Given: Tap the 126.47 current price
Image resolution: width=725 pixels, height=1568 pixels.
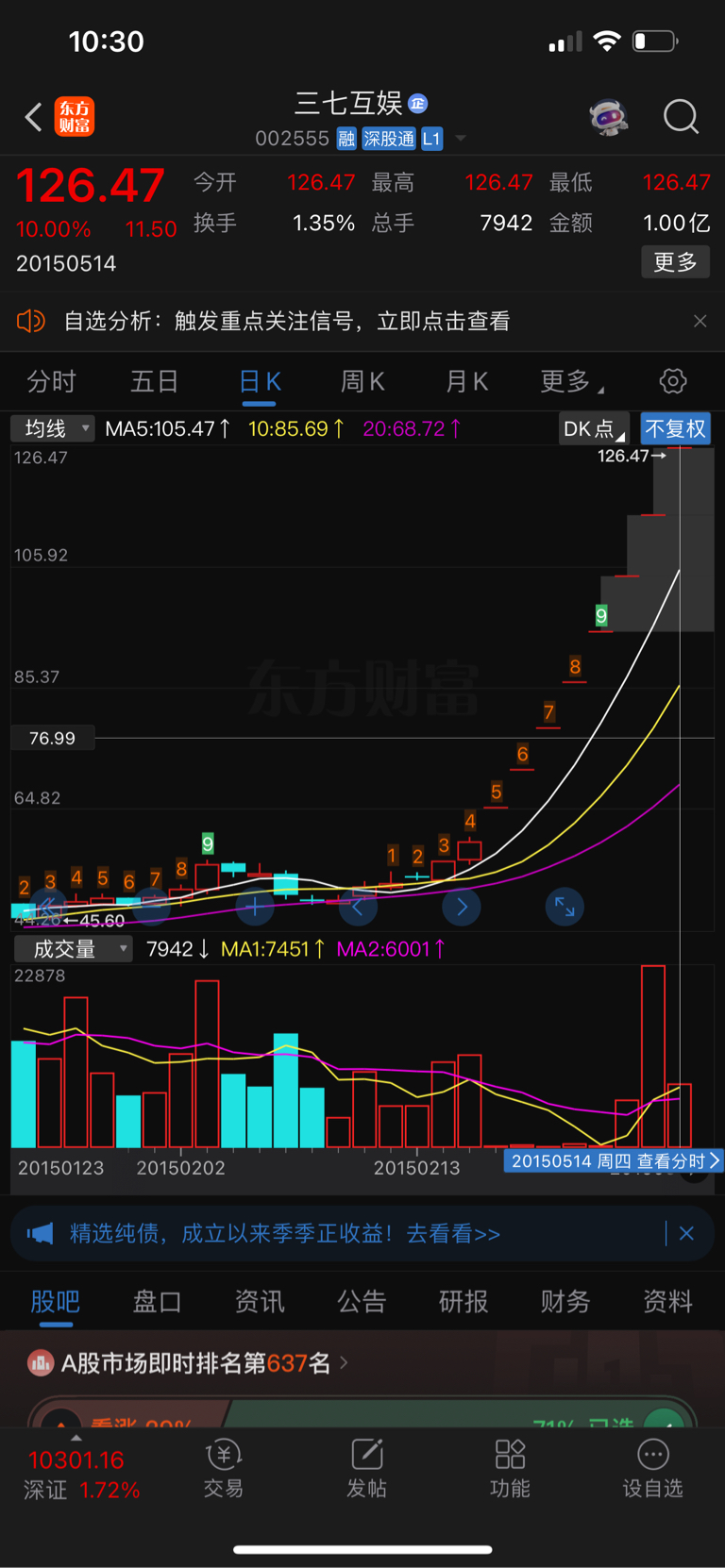Looking at the screenshot, I should click(x=91, y=185).
